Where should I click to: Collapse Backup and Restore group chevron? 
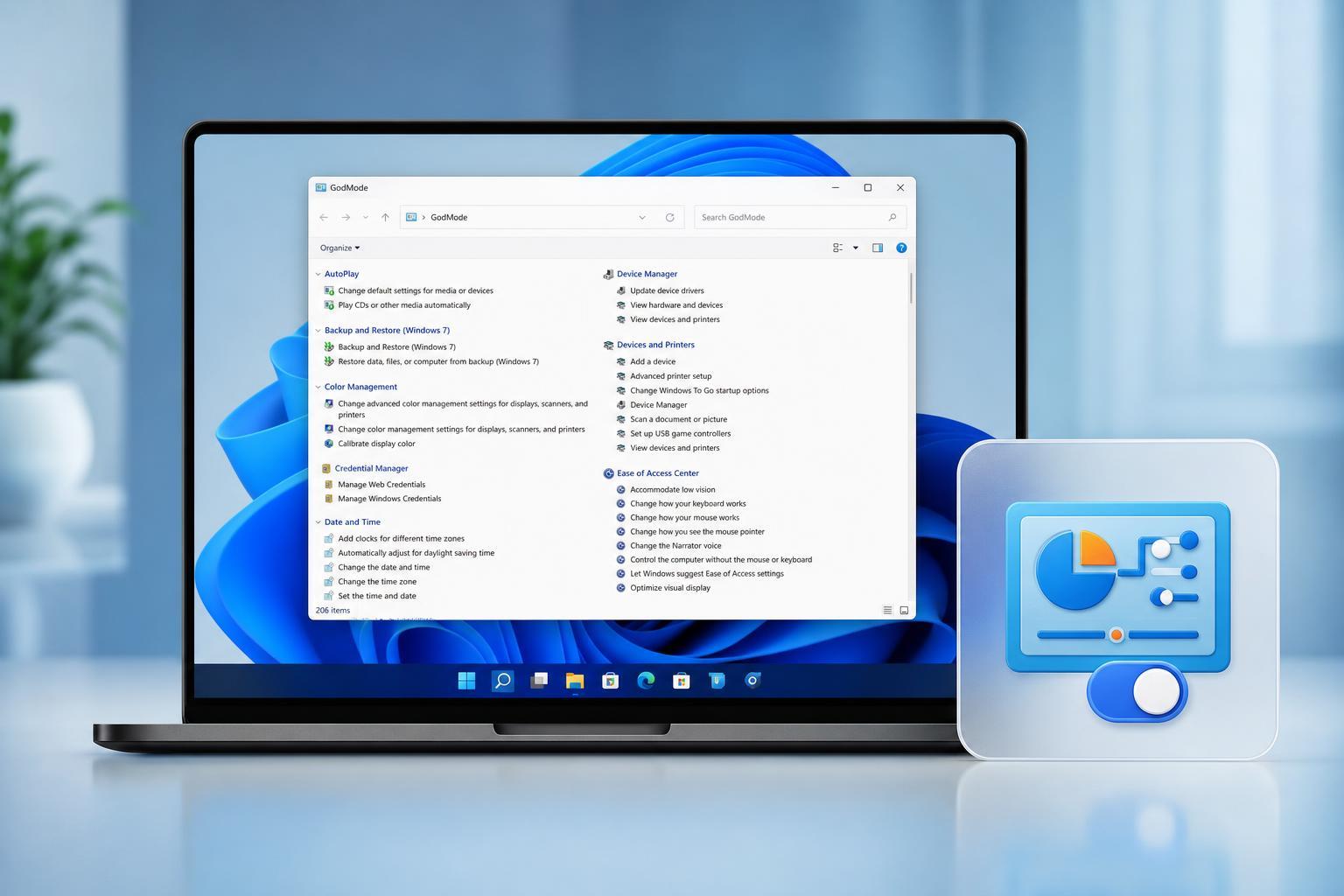(318, 331)
